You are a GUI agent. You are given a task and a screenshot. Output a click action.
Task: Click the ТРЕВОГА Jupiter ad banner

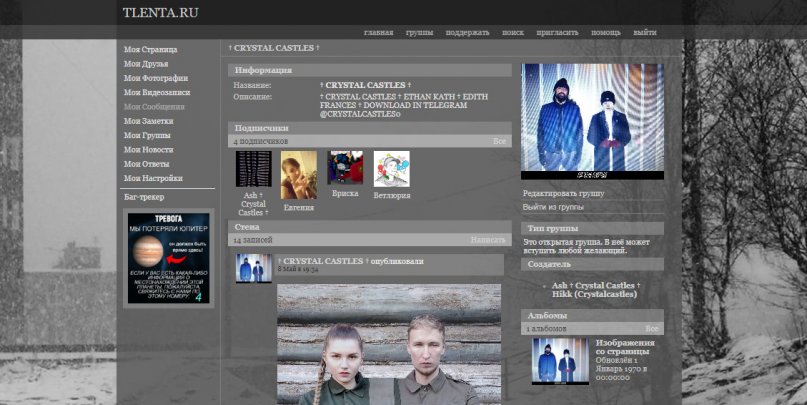(168, 258)
